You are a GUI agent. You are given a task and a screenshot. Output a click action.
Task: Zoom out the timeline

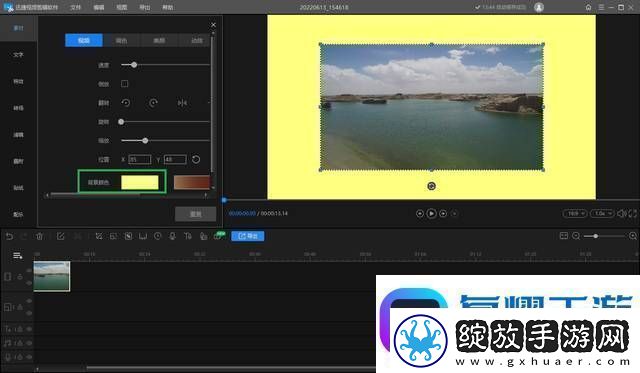576,236
